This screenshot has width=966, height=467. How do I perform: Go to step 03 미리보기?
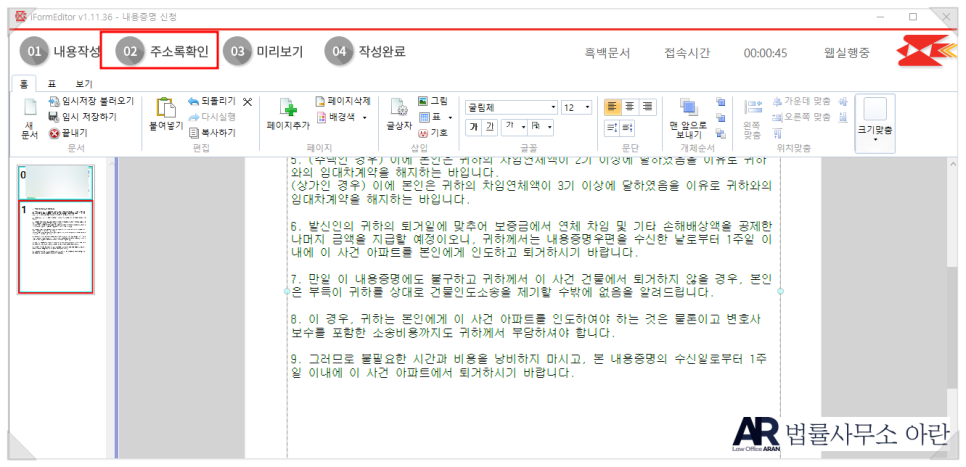click(267, 52)
